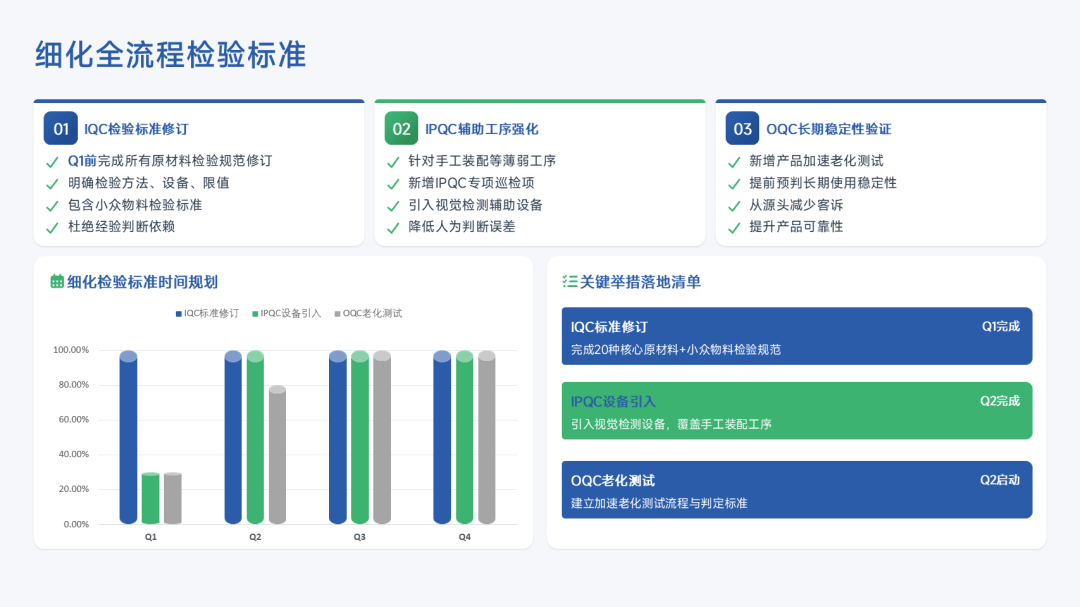Image resolution: width=1080 pixels, height=607 pixels.
Task: Click the green IPQC bar in Q1
Action: [x=150, y=498]
